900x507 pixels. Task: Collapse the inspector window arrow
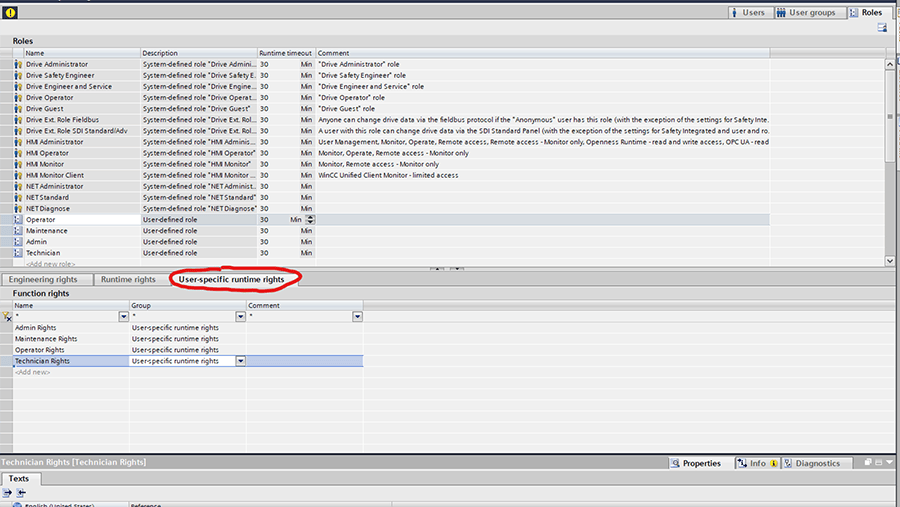click(890, 462)
